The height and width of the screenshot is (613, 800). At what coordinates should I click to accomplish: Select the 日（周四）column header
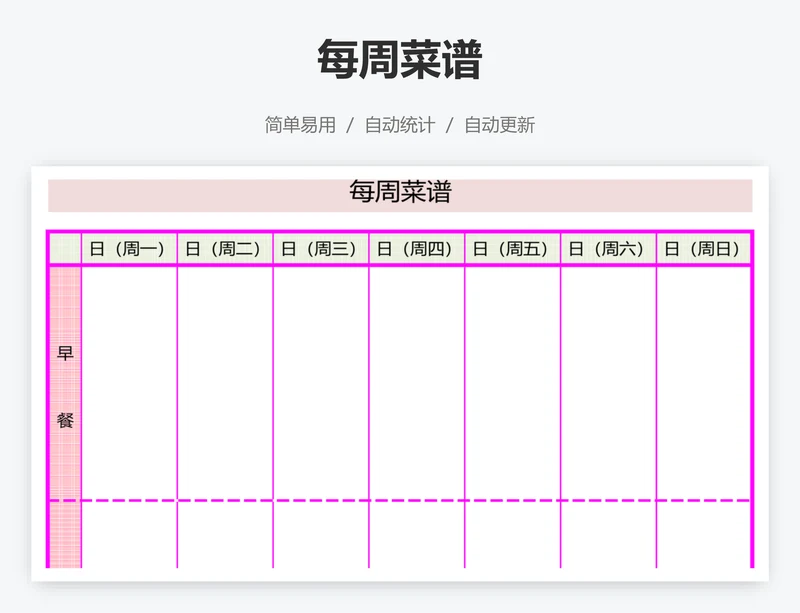point(417,249)
